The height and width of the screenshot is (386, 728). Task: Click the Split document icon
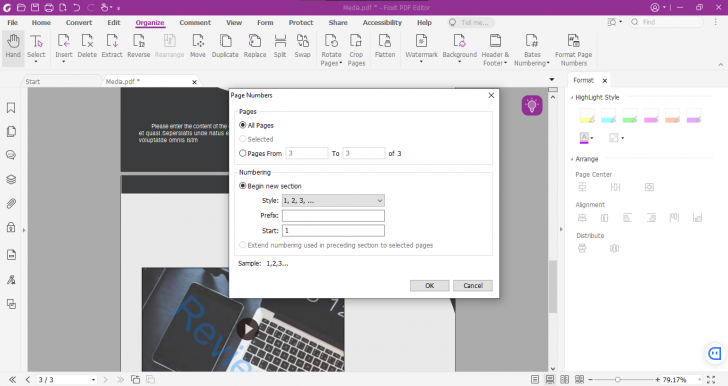coord(280,41)
